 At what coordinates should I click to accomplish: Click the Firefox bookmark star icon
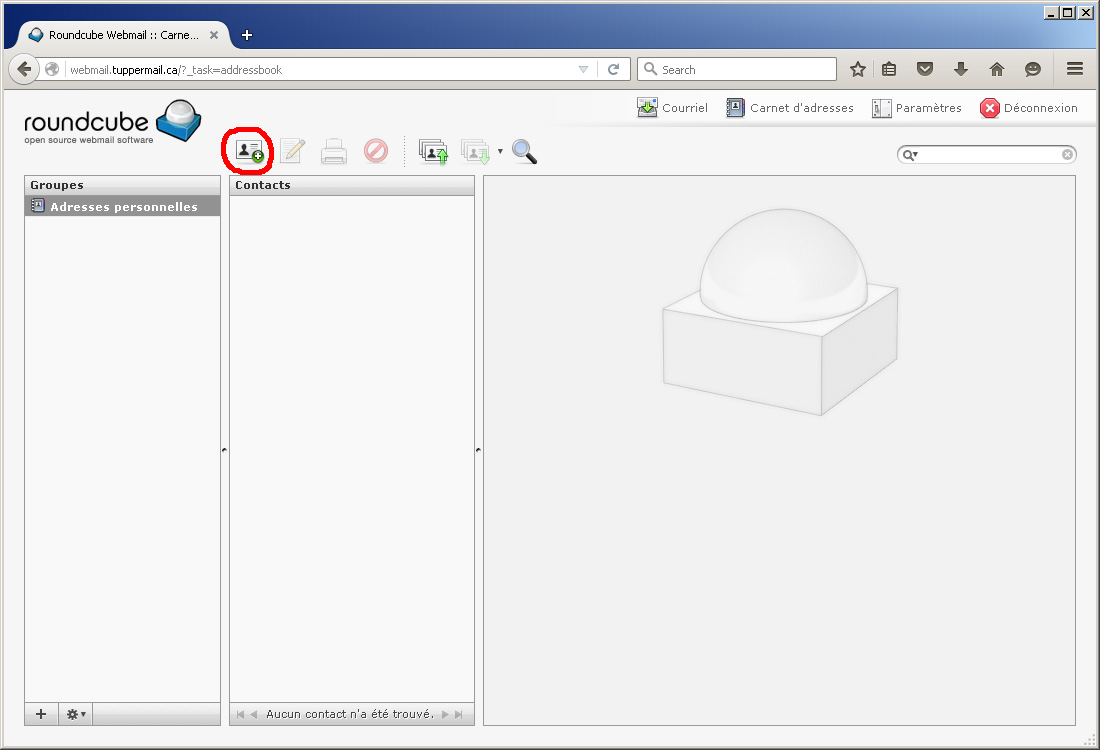[x=857, y=69]
